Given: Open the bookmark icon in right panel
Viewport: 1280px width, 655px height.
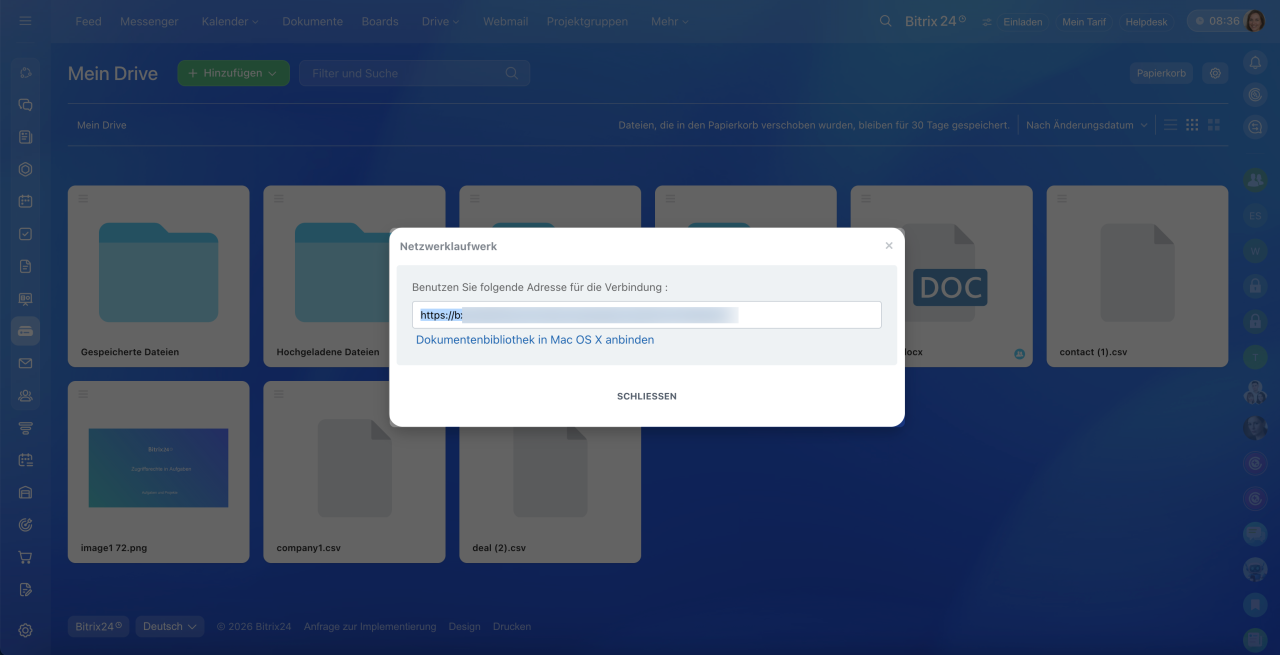Looking at the screenshot, I should coord(1255,604).
